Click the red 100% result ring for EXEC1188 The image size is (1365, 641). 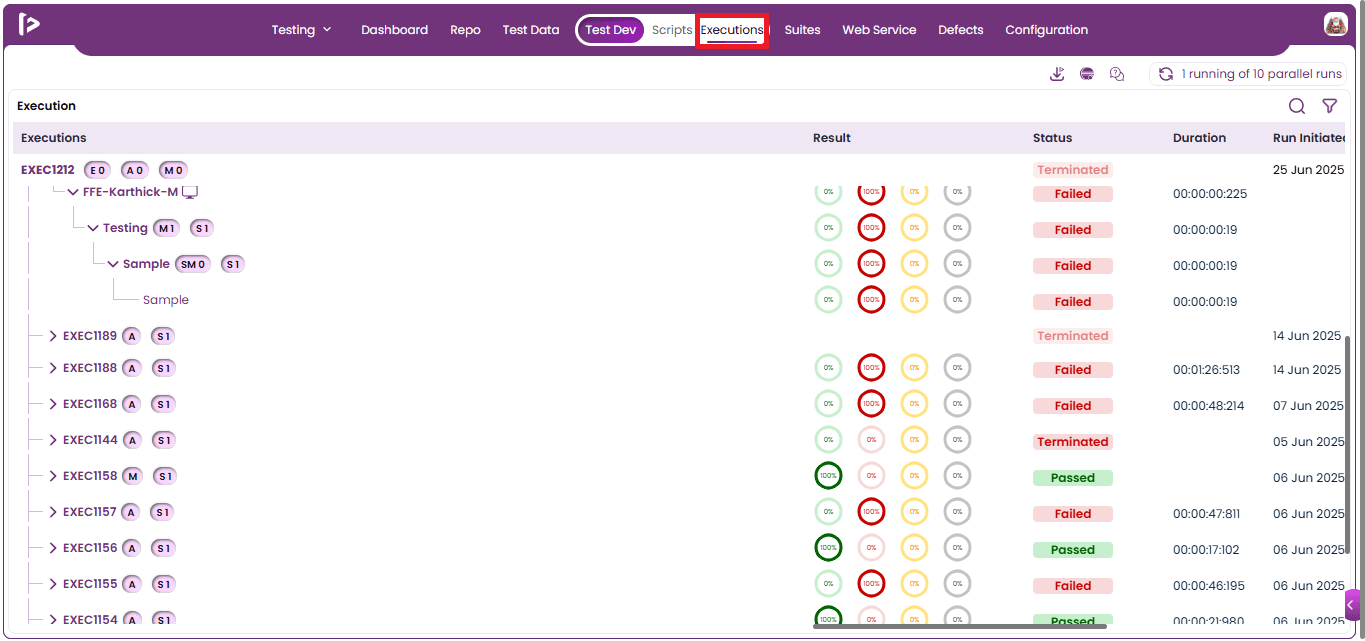871,368
